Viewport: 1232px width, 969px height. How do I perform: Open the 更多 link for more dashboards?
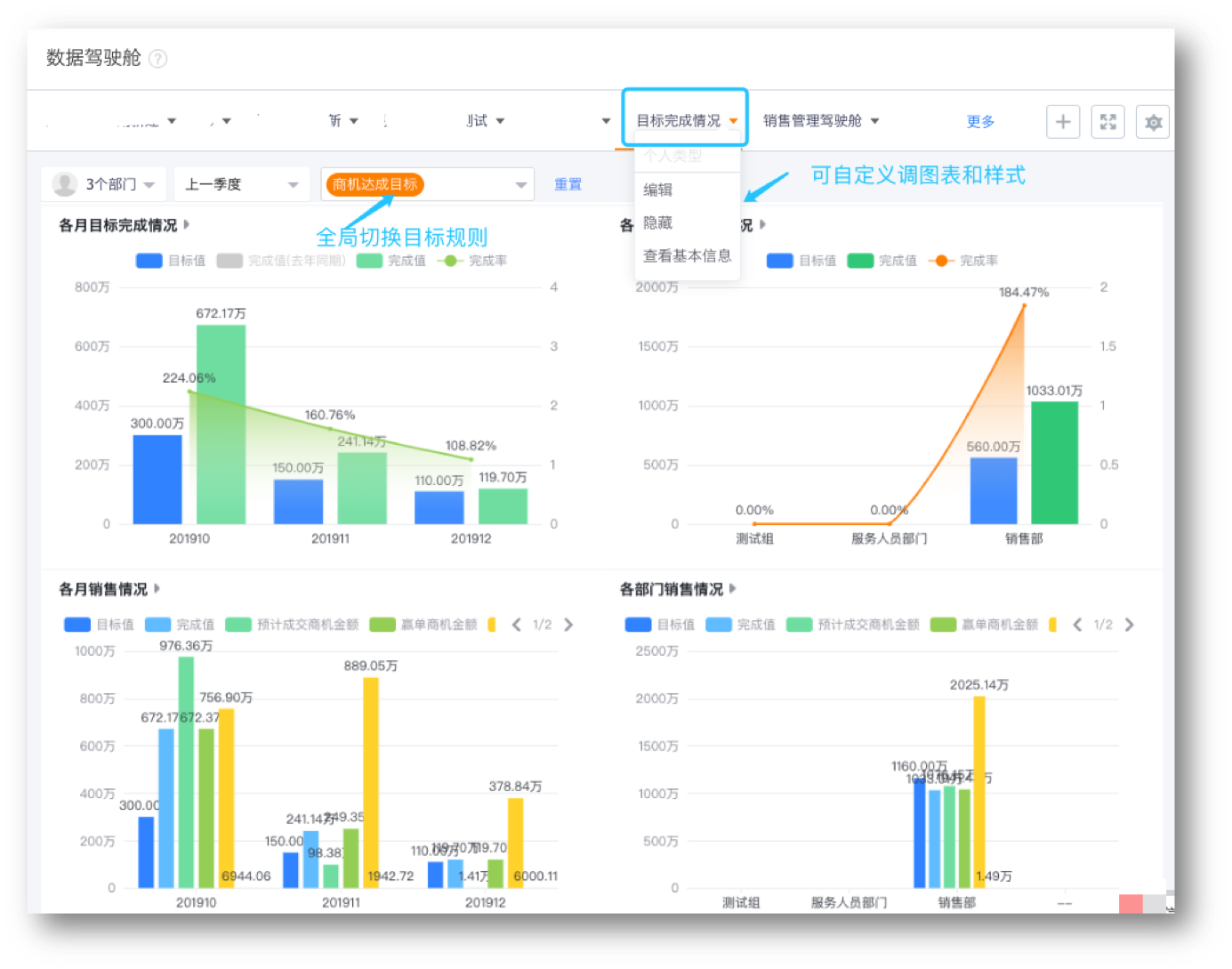[980, 122]
